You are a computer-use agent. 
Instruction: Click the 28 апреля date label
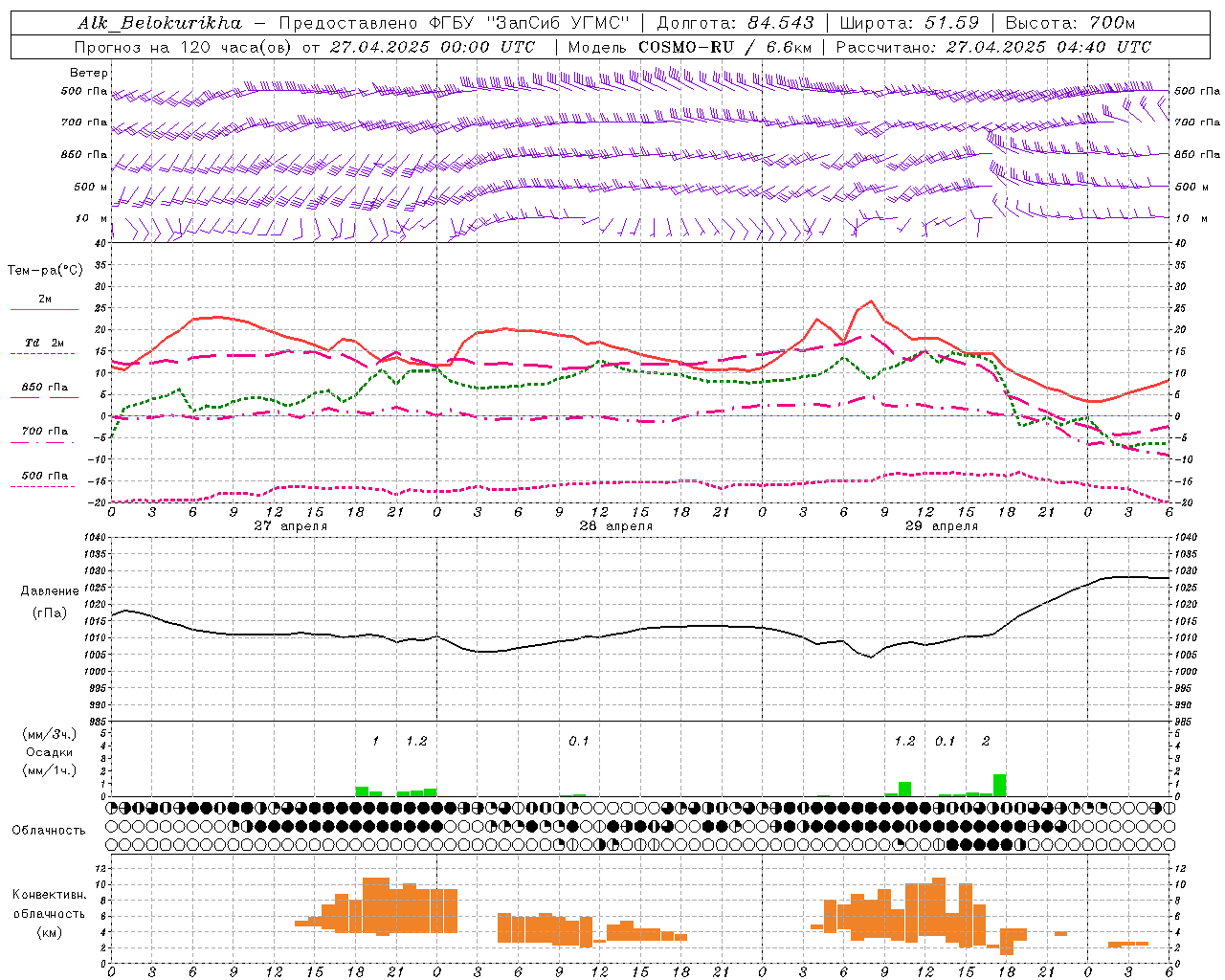(615, 526)
